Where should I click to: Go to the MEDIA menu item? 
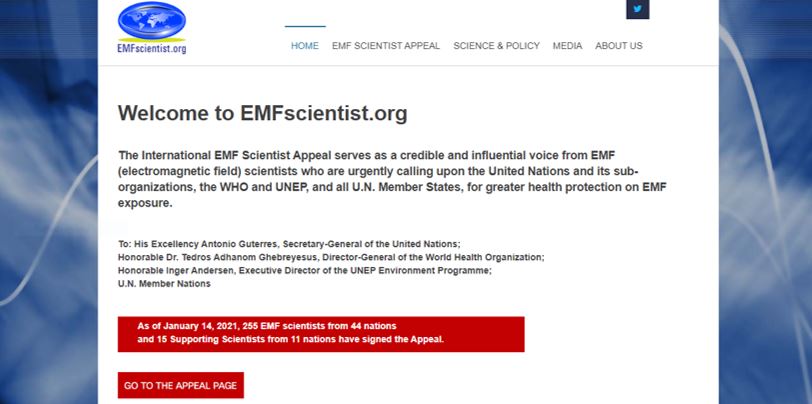tap(567, 46)
